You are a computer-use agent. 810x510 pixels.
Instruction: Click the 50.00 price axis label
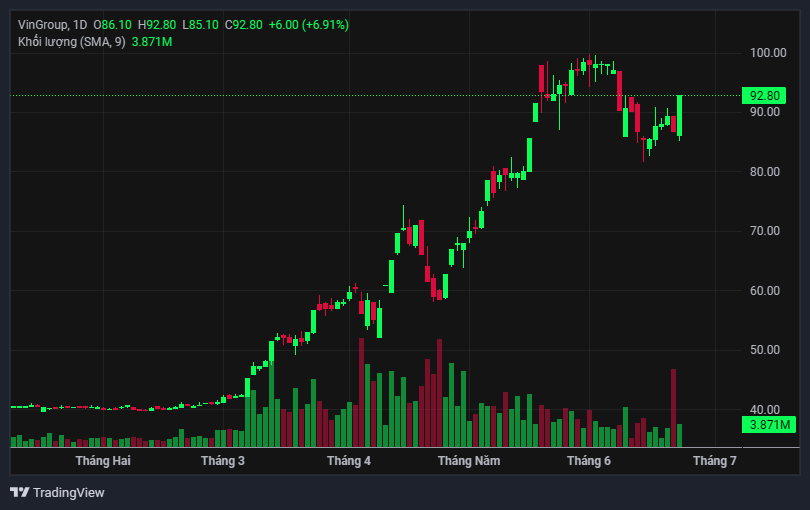[765, 350]
